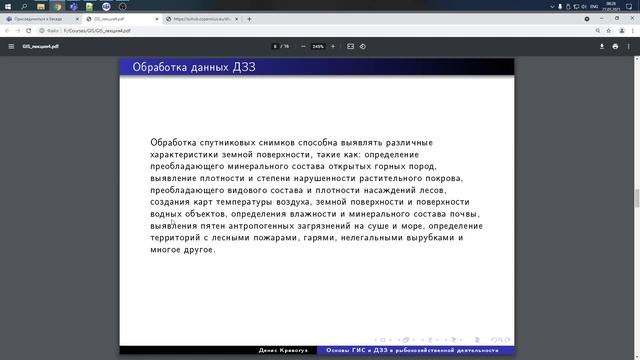This screenshot has height=360, width=640.
Task: Go forward in browser history
Action: pos(18,31)
